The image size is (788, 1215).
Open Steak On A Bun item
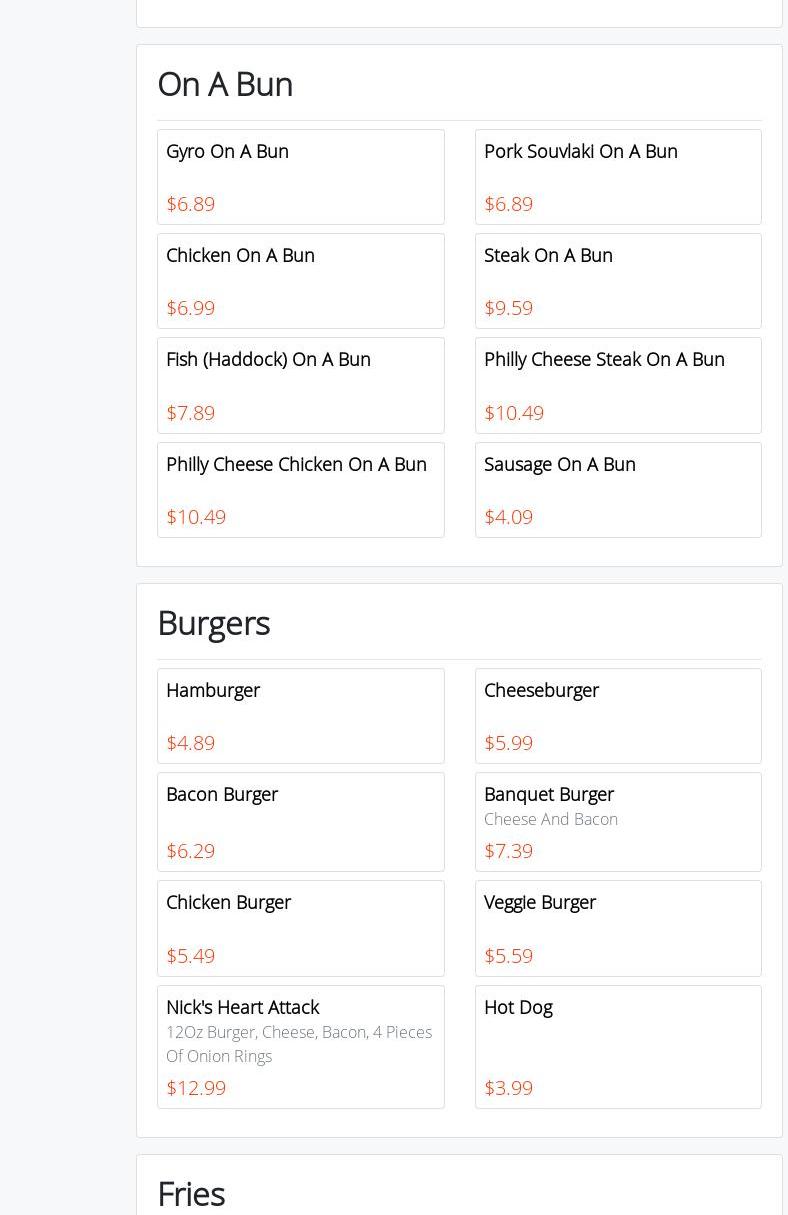(618, 281)
